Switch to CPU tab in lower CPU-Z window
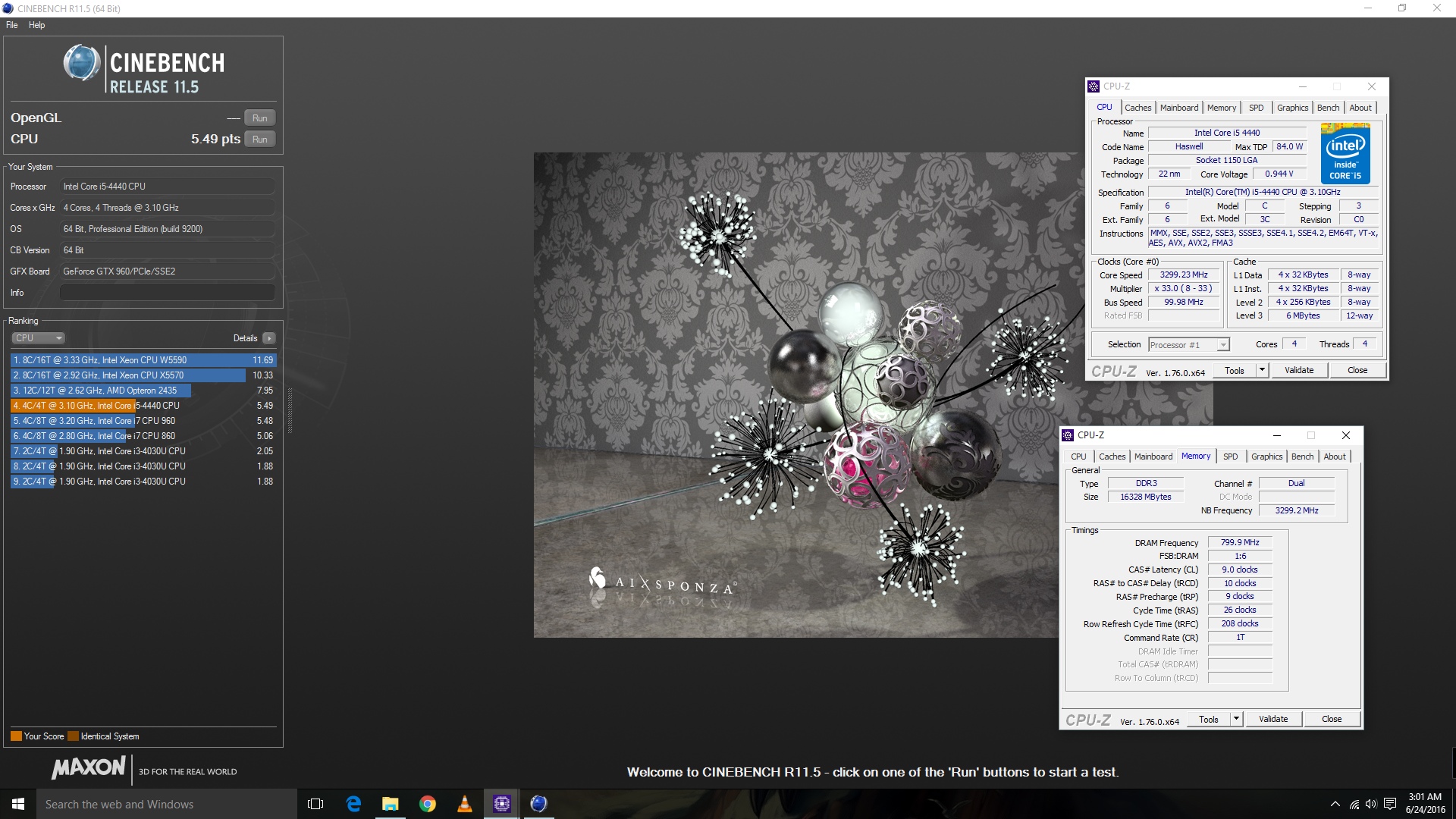Image resolution: width=1456 pixels, height=819 pixels. (1078, 457)
